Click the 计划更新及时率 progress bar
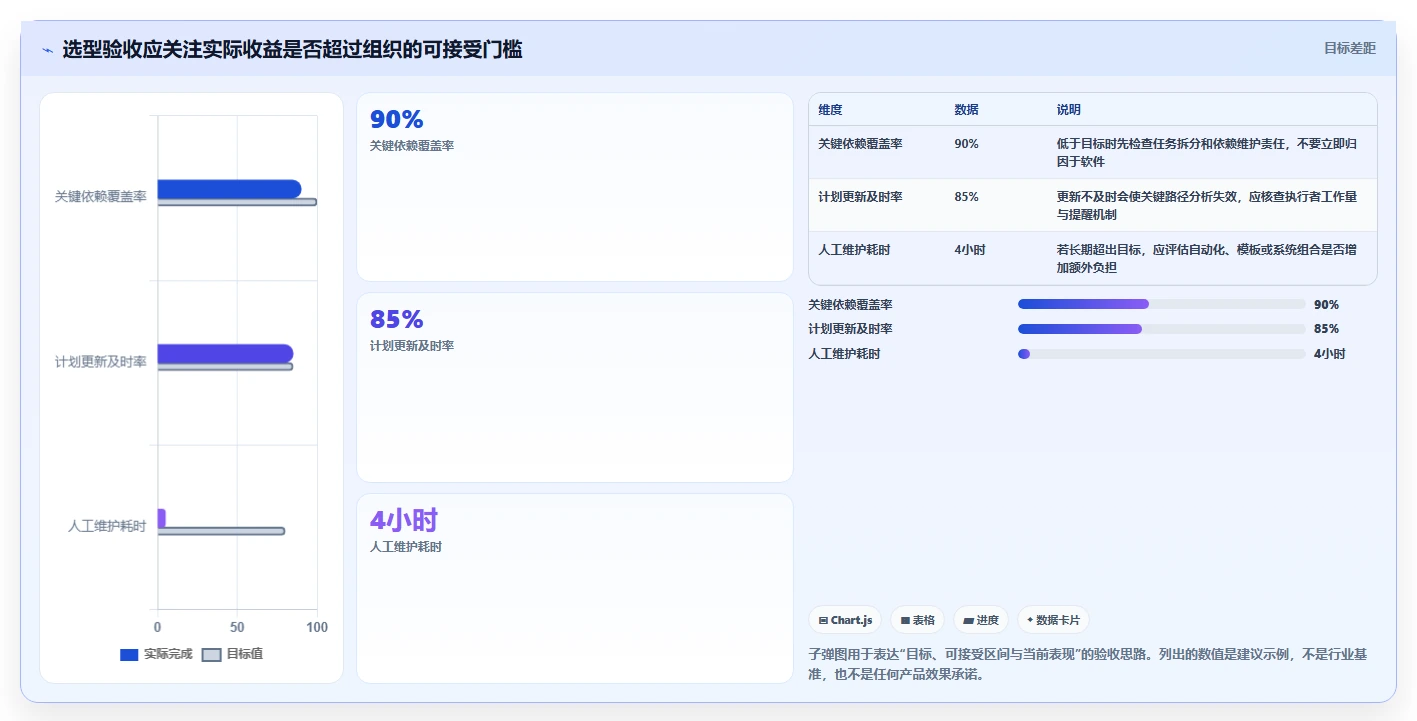 pos(1162,329)
